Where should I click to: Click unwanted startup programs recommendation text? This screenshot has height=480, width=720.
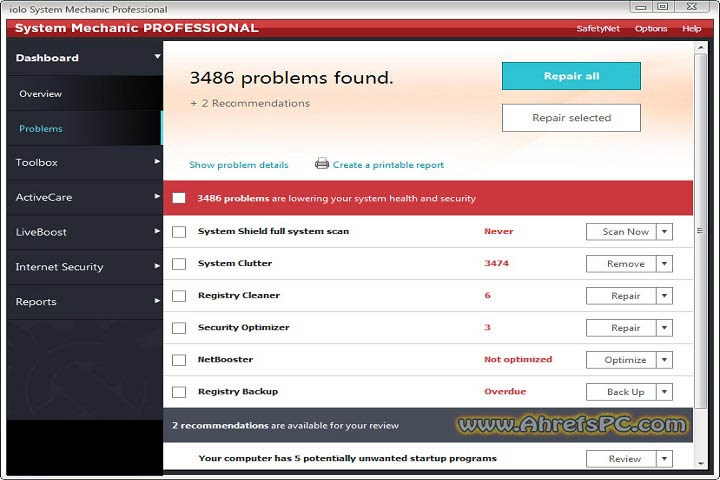coord(348,458)
